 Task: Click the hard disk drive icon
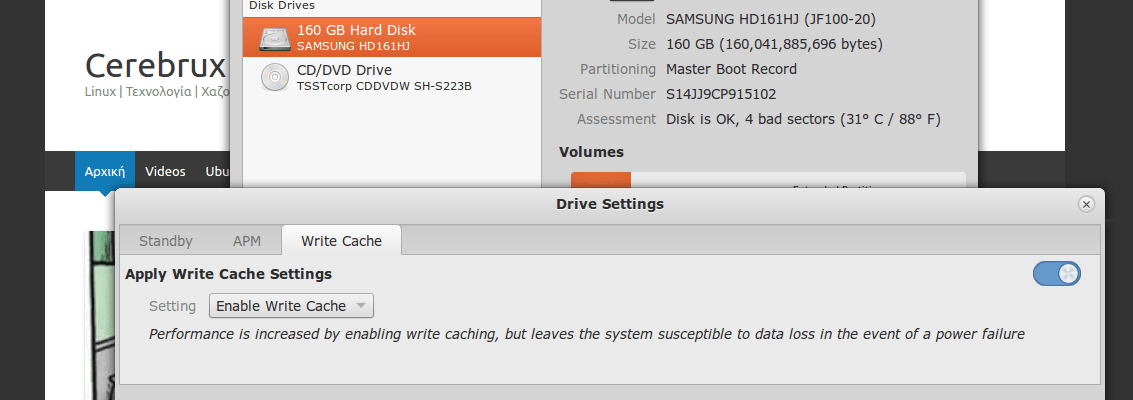pyautogui.click(x=276, y=37)
